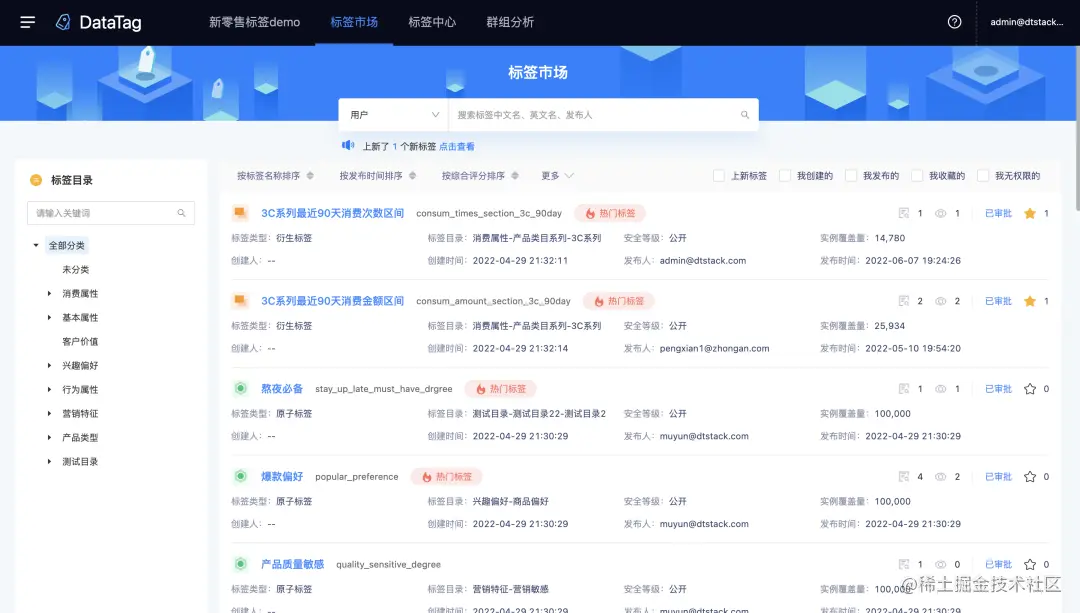Open the help question mark icon
The image size is (1080, 613).
(954, 21)
